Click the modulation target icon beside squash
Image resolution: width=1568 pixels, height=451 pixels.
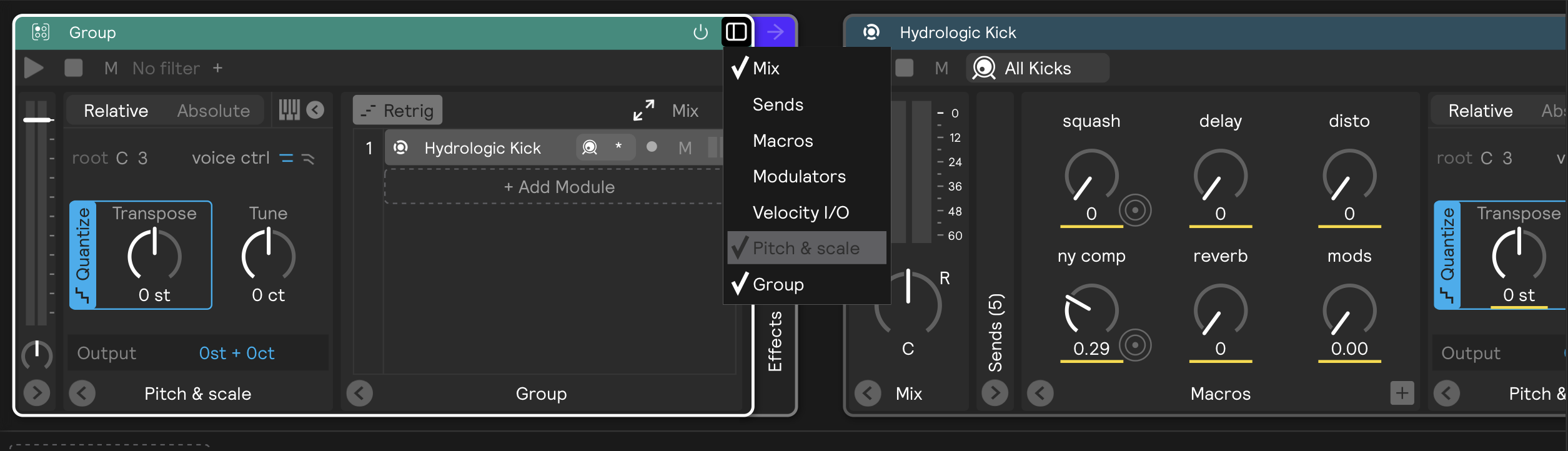(1135, 211)
